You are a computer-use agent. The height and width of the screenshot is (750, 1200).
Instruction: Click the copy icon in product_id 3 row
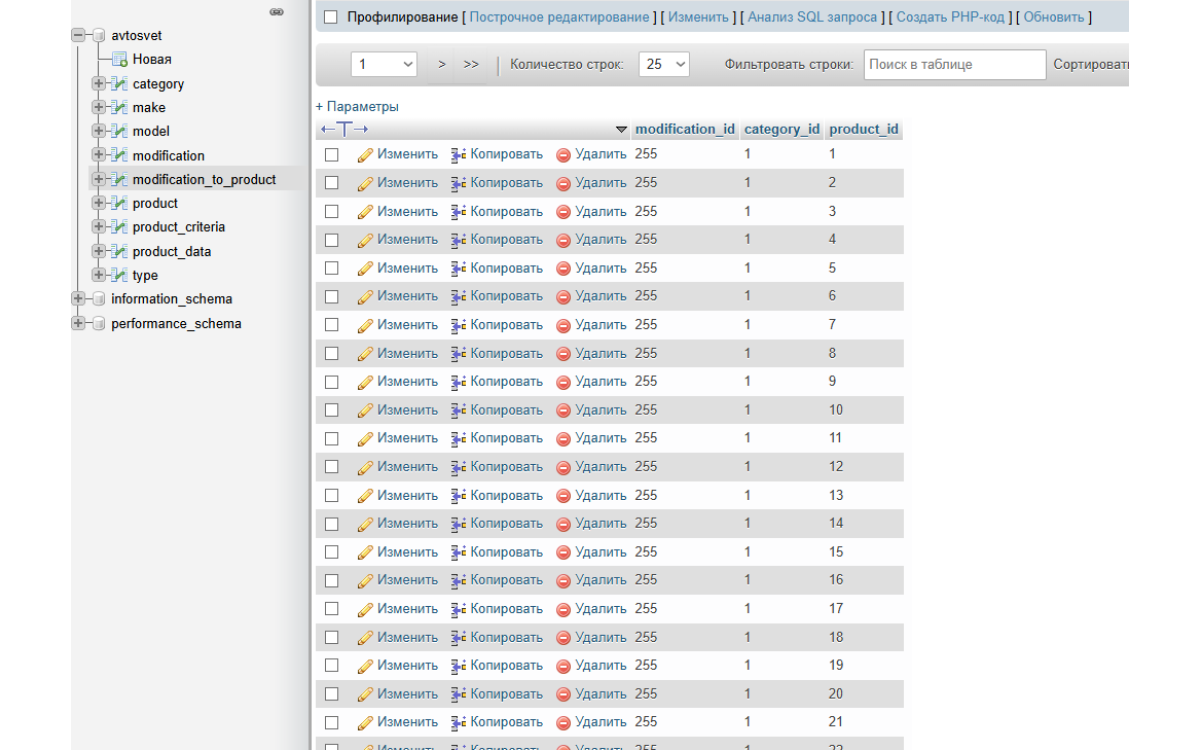pos(458,212)
